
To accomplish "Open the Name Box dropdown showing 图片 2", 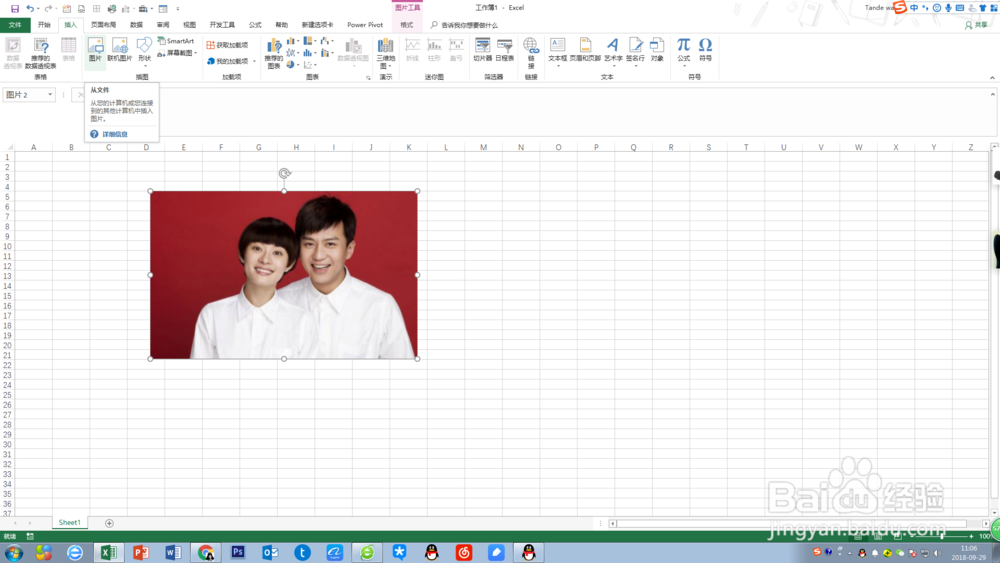I will pyautogui.click(x=50, y=94).
